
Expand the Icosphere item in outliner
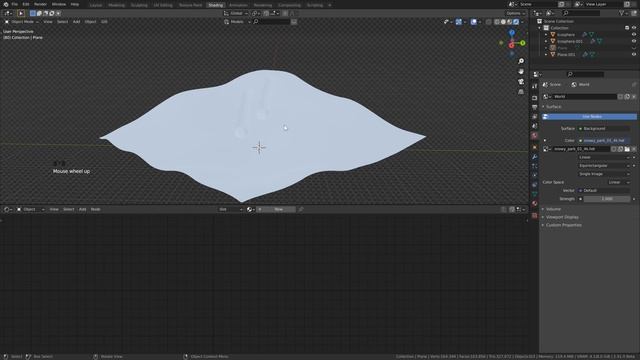(x=546, y=35)
